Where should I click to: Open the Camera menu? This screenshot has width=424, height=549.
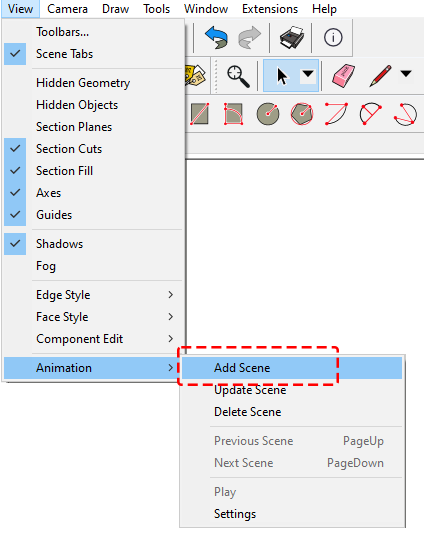pyautogui.click(x=68, y=9)
